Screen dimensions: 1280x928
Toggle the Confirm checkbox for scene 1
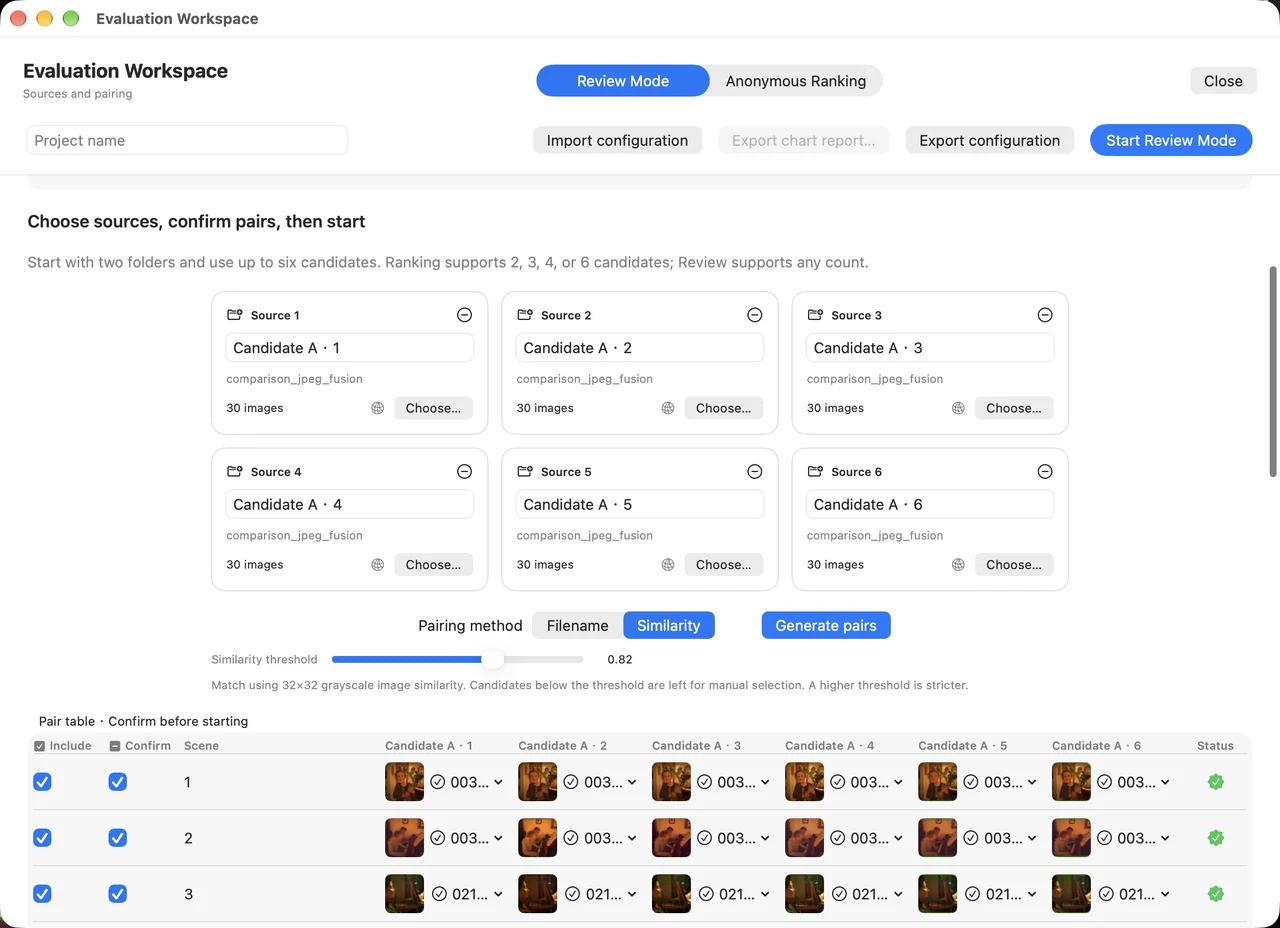(118, 782)
